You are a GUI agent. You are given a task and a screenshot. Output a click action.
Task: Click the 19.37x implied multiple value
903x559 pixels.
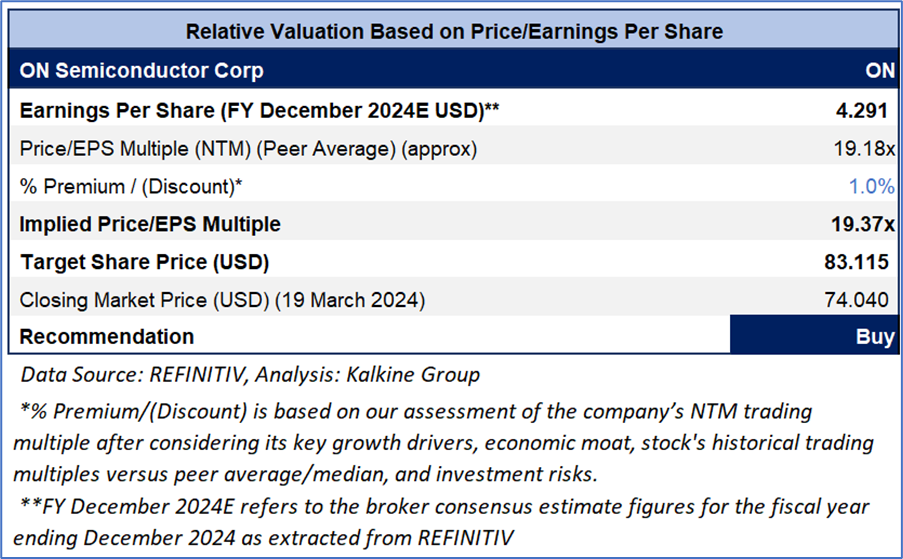click(x=866, y=224)
